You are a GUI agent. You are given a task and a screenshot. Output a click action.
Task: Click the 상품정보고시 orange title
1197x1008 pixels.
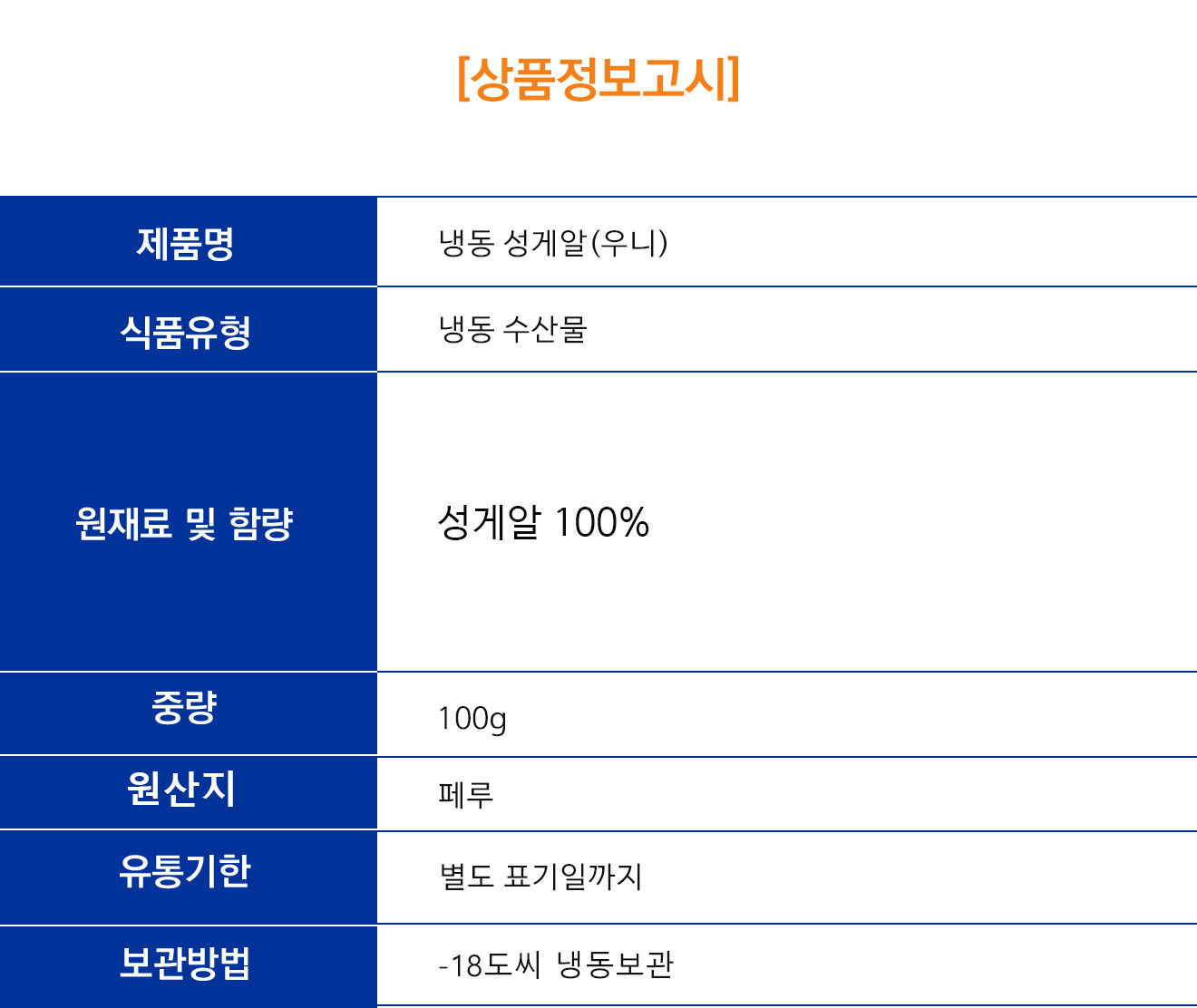[598, 80]
